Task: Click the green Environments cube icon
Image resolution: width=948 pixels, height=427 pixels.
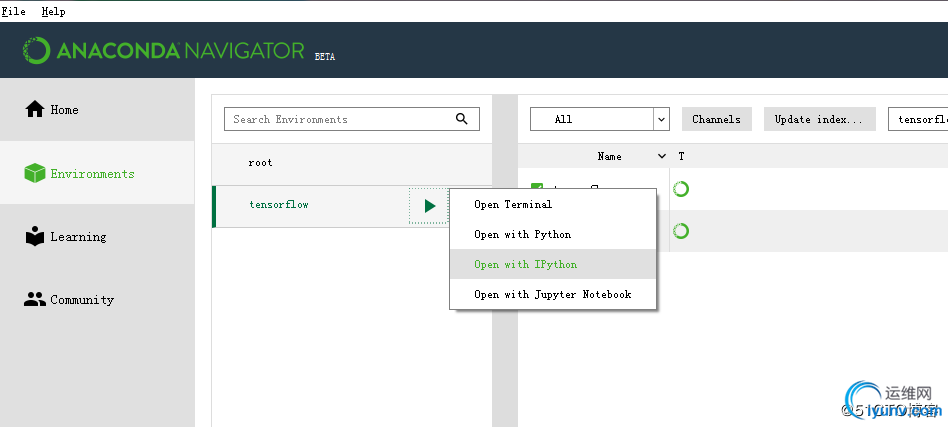Action: pos(34,173)
